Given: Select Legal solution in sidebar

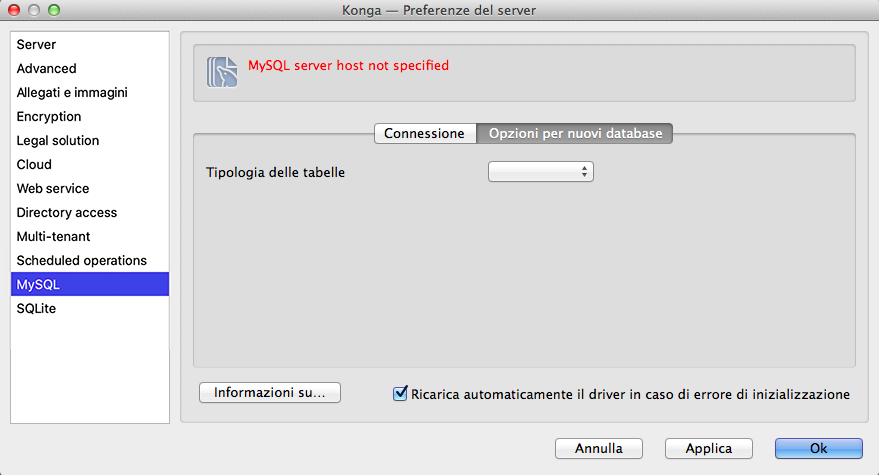Looking at the screenshot, I should tap(58, 141).
